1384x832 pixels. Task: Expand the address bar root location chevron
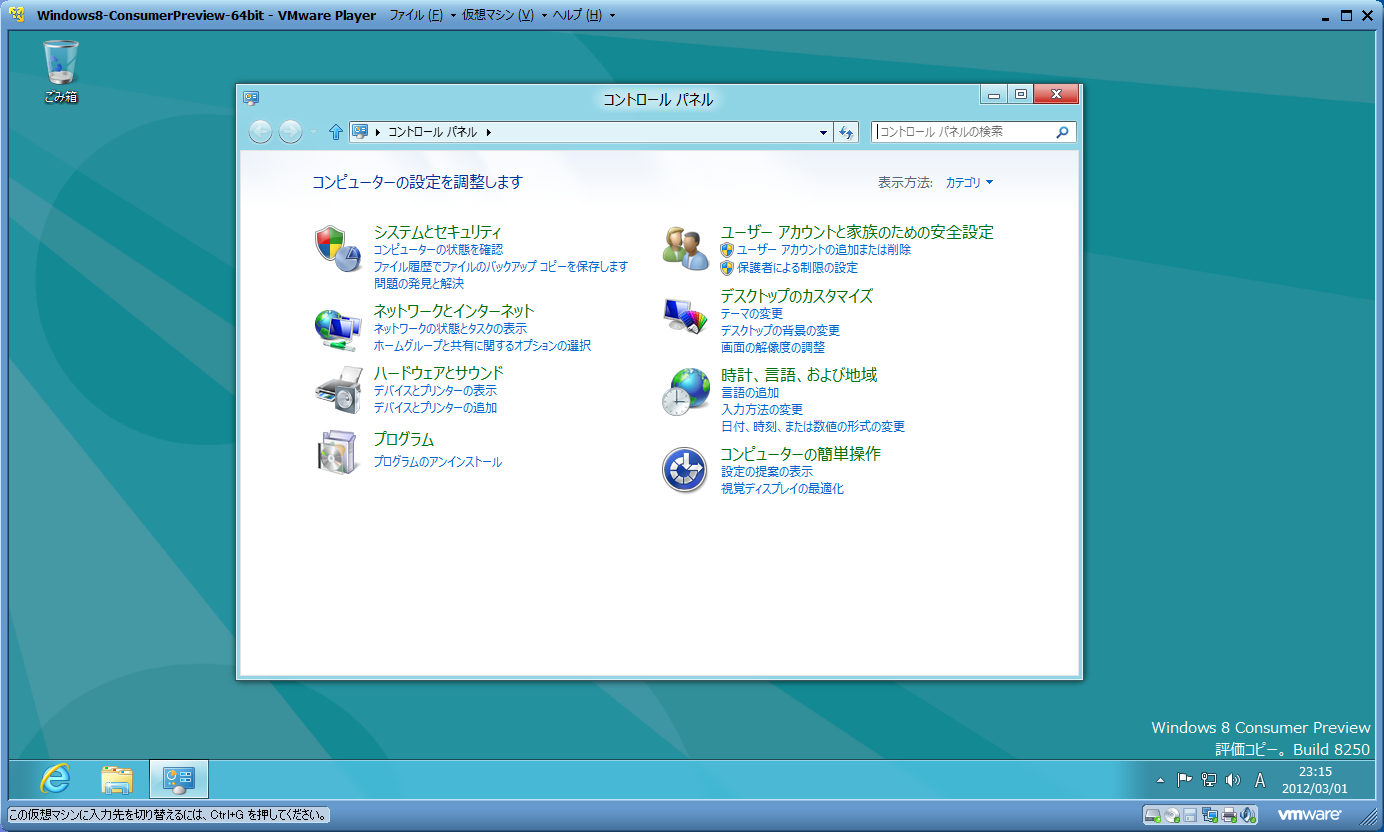click(378, 132)
